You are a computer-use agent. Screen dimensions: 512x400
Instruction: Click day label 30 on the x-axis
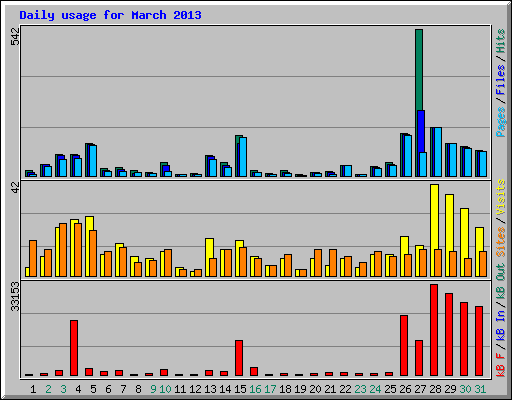(x=465, y=389)
